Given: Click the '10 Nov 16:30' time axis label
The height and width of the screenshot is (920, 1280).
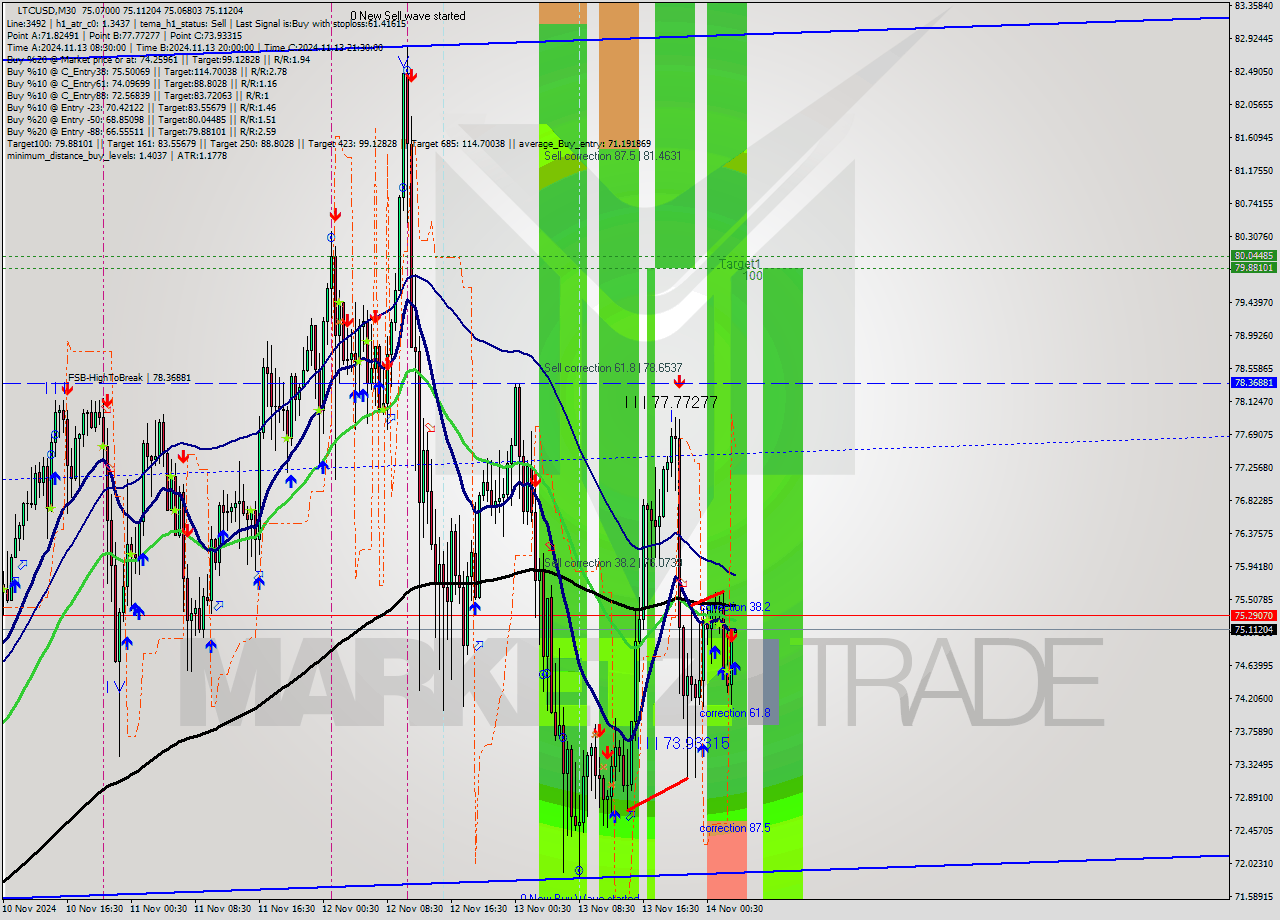Looking at the screenshot, I should coord(95,909).
